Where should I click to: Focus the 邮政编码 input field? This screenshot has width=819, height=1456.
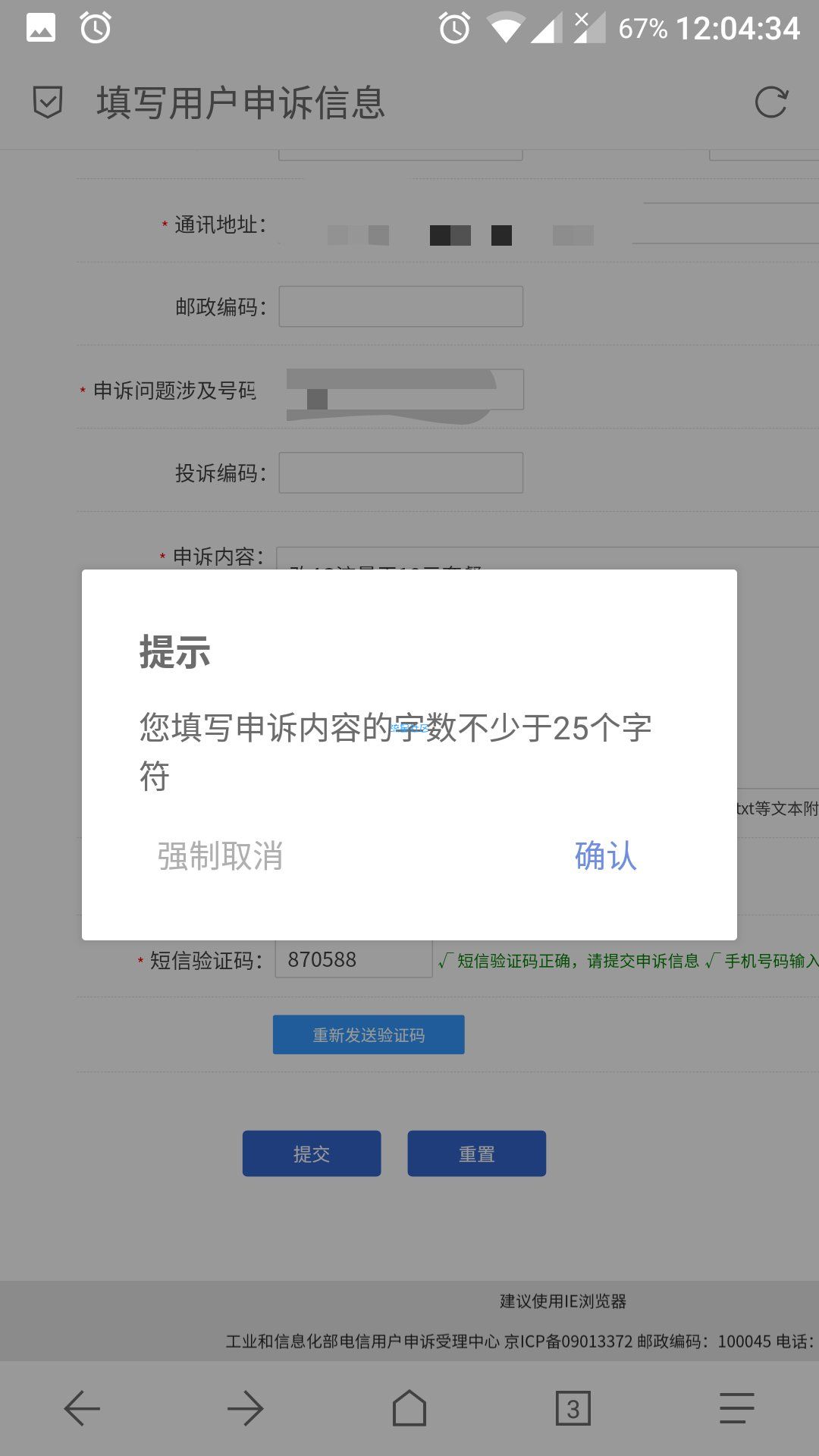[x=401, y=306]
